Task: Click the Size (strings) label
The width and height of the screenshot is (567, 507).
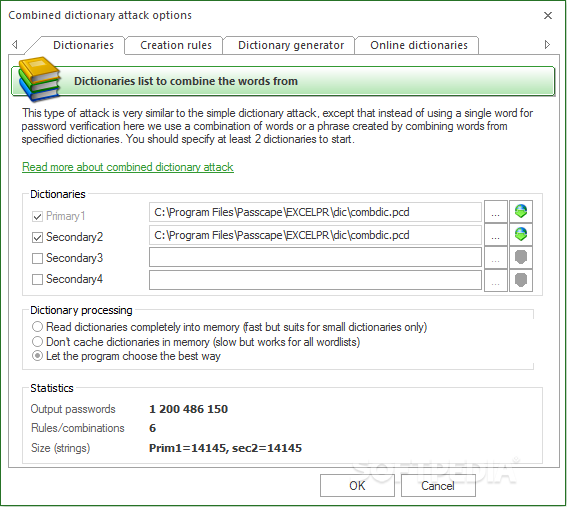Action: pos(60,448)
